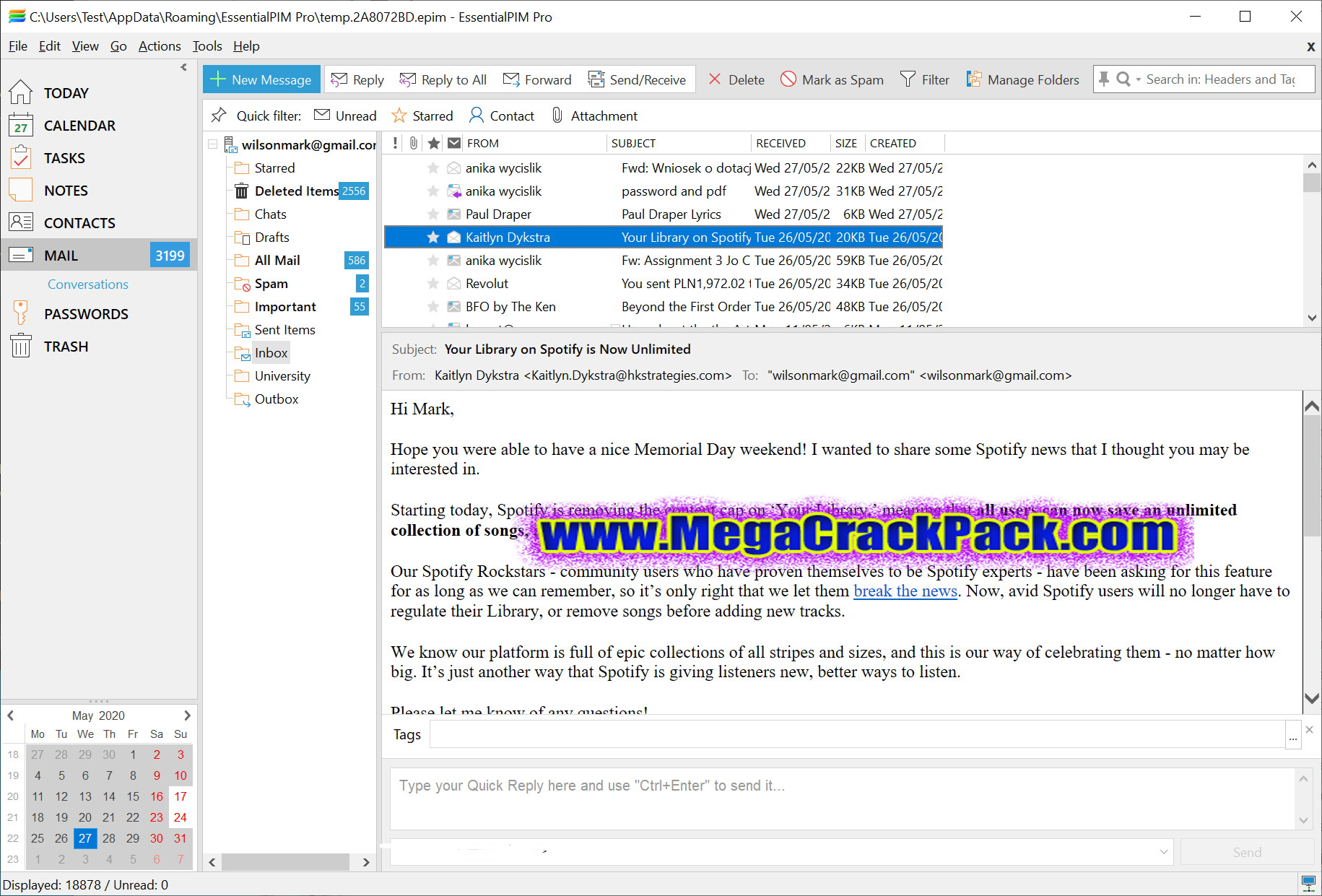Viewport: 1322px width, 896px height.
Task: Delete the selected email
Action: (736, 79)
